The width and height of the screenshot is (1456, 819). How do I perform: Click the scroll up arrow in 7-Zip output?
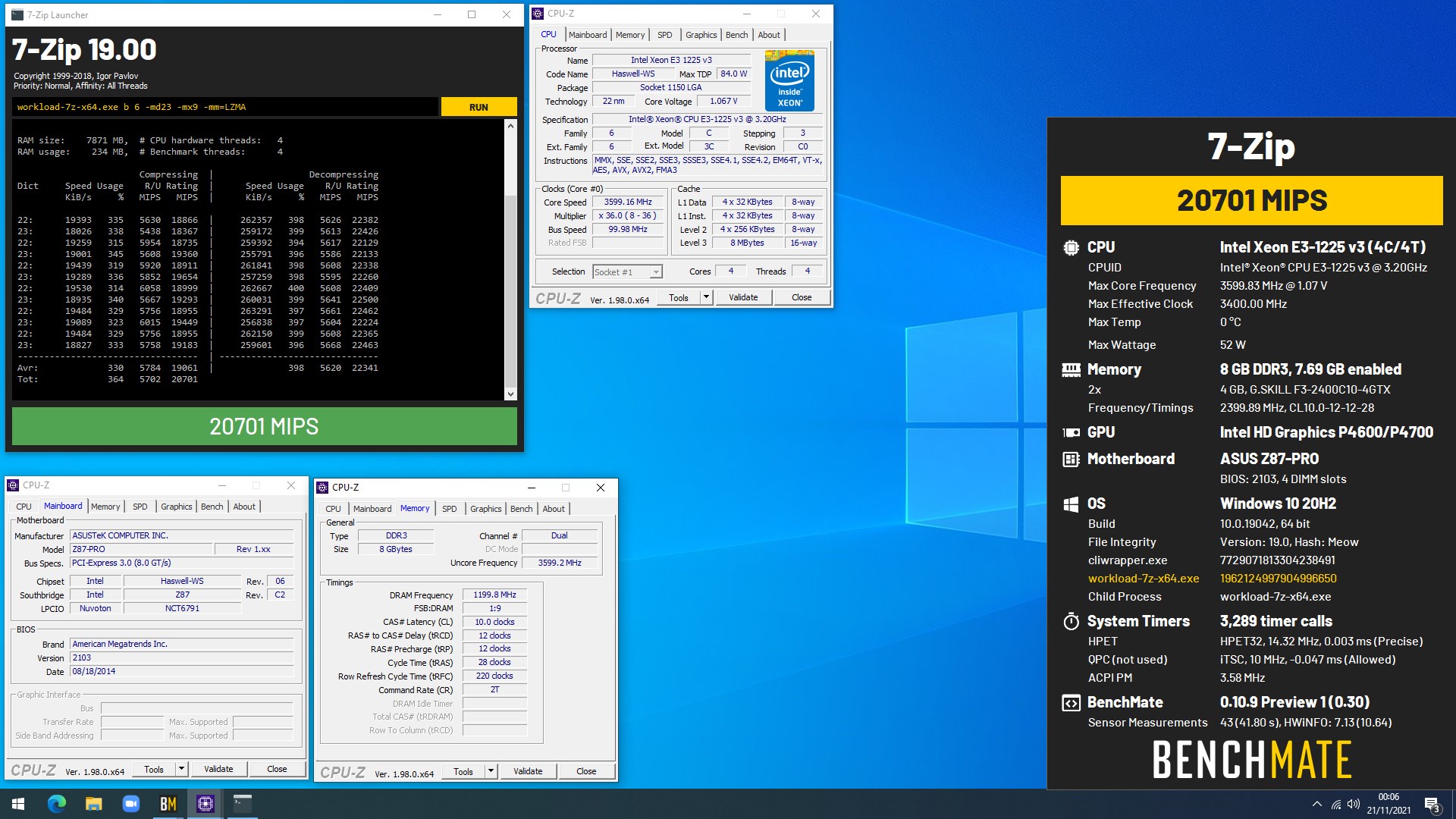tap(510, 126)
